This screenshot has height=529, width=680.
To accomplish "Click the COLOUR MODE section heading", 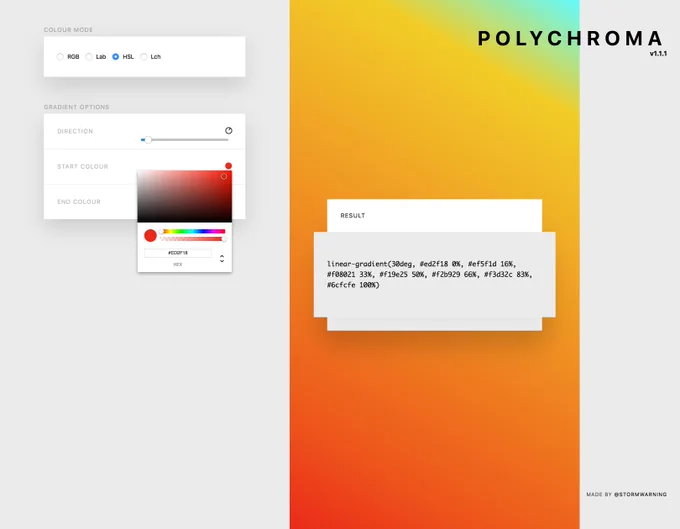I will 68,30.
